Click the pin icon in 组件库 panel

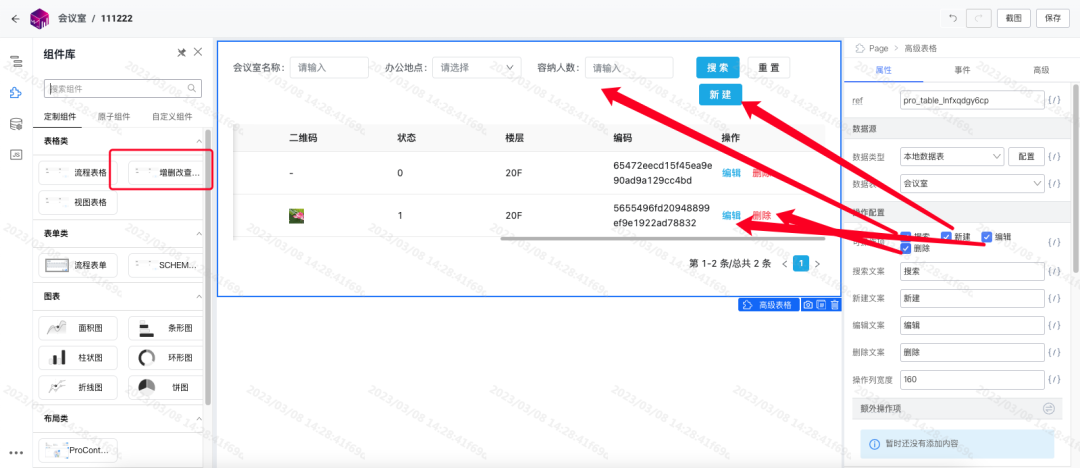point(182,52)
